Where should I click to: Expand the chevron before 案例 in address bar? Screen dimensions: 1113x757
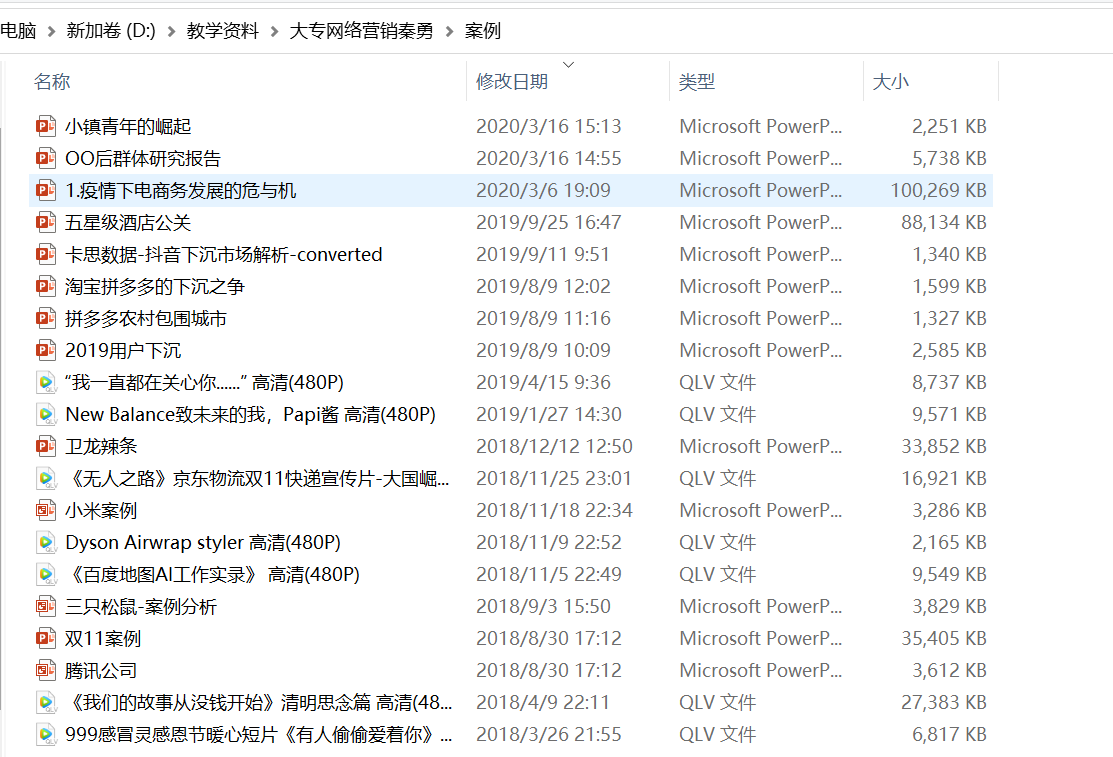pos(449,31)
